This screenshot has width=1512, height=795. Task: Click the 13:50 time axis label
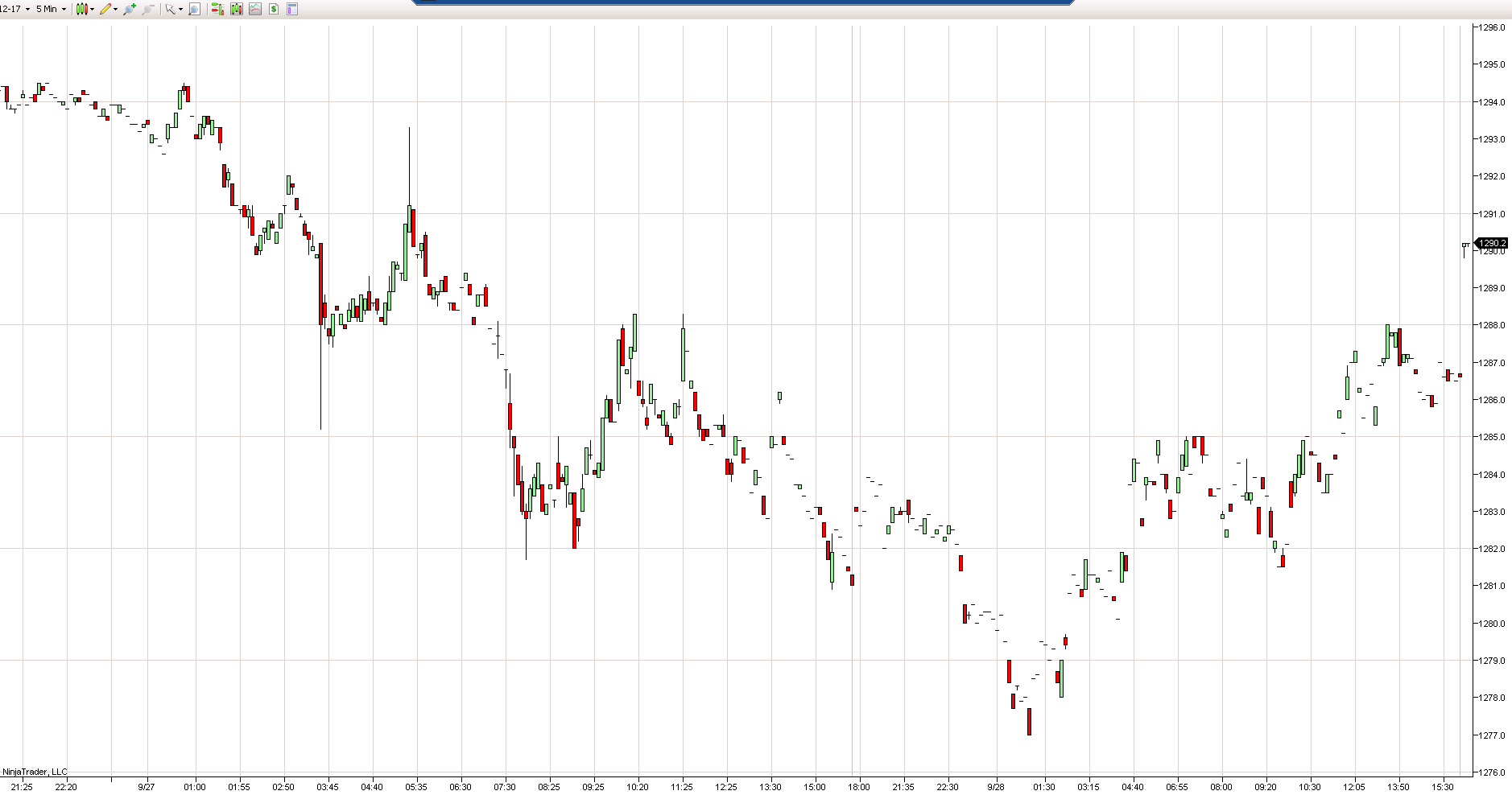[x=1398, y=787]
